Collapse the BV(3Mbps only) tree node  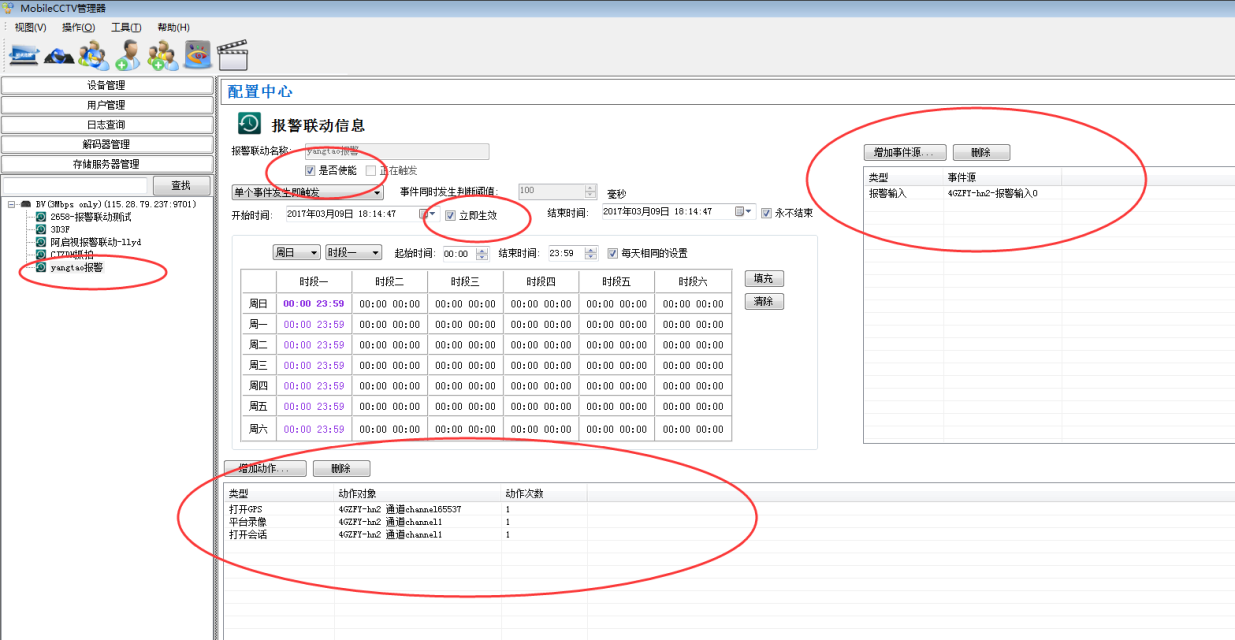(x=11, y=204)
